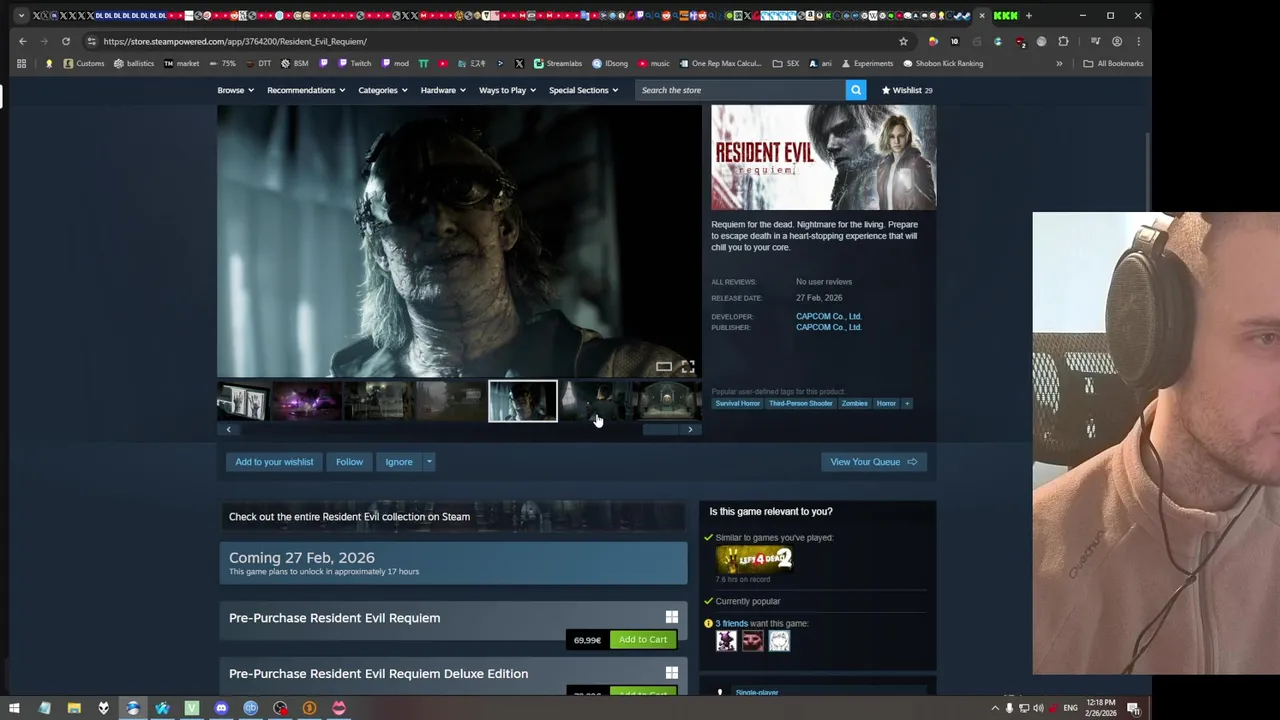Open the Ignore options dropdown arrow
The width and height of the screenshot is (1280, 720).
[428, 462]
